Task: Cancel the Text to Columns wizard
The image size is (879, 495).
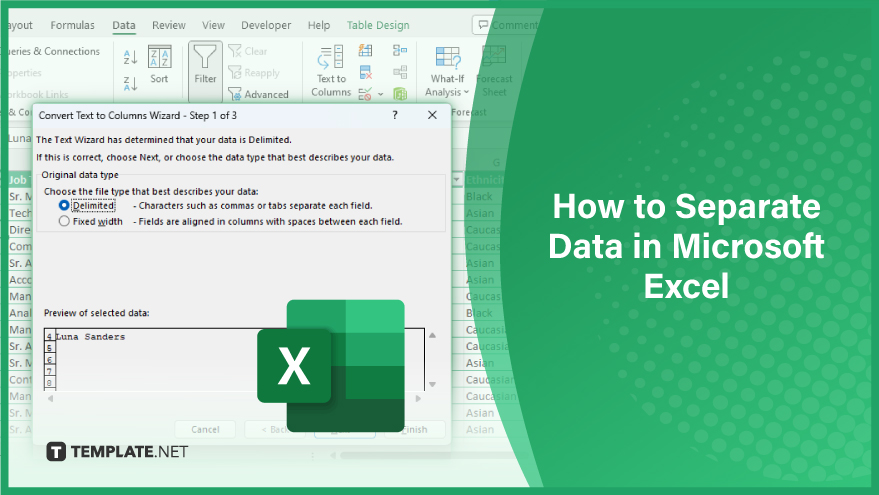Action: (205, 429)
